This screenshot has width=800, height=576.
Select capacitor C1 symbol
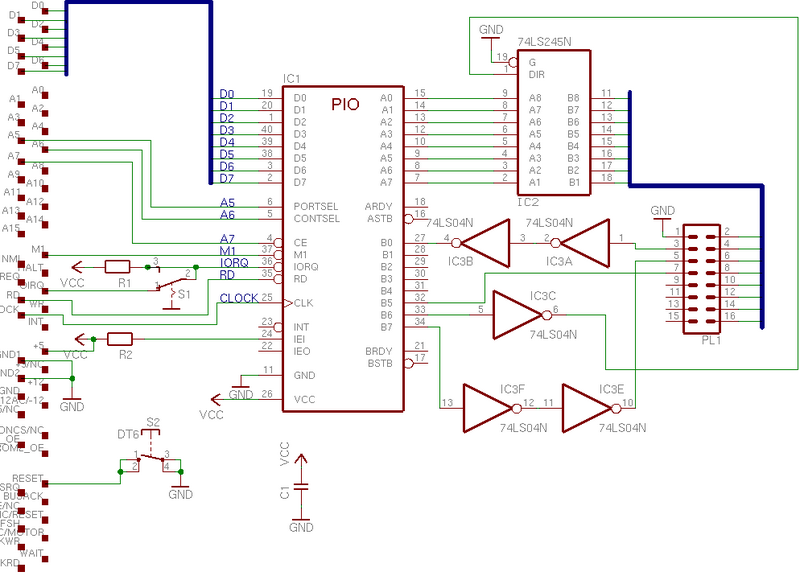coord(301,487)
